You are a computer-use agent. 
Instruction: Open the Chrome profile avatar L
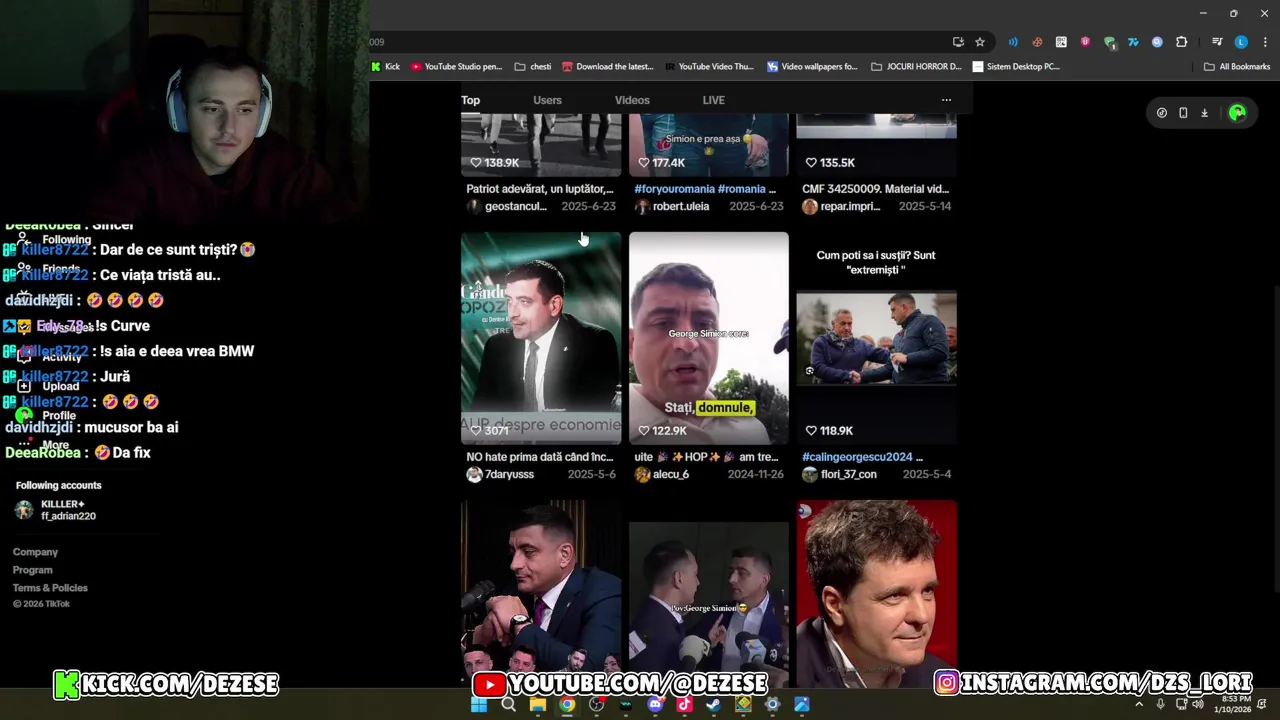point(1241,42)
